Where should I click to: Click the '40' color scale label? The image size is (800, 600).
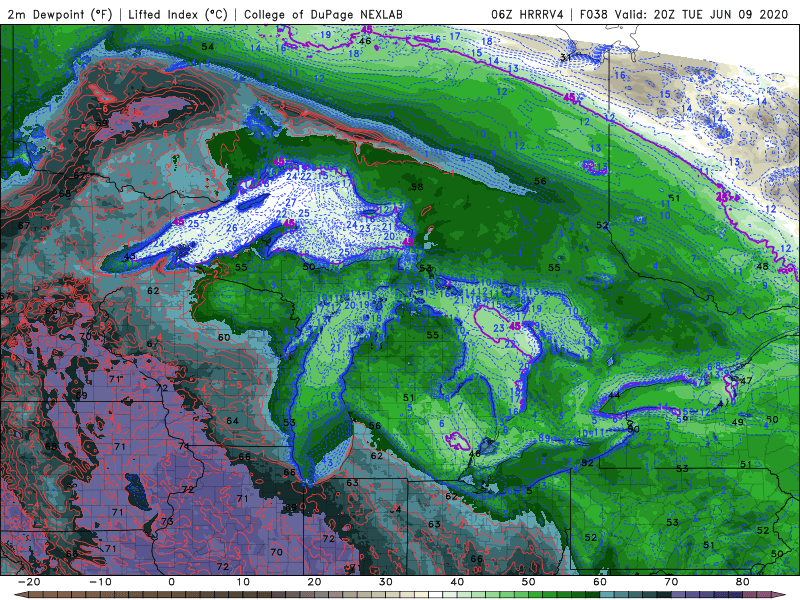457,582
